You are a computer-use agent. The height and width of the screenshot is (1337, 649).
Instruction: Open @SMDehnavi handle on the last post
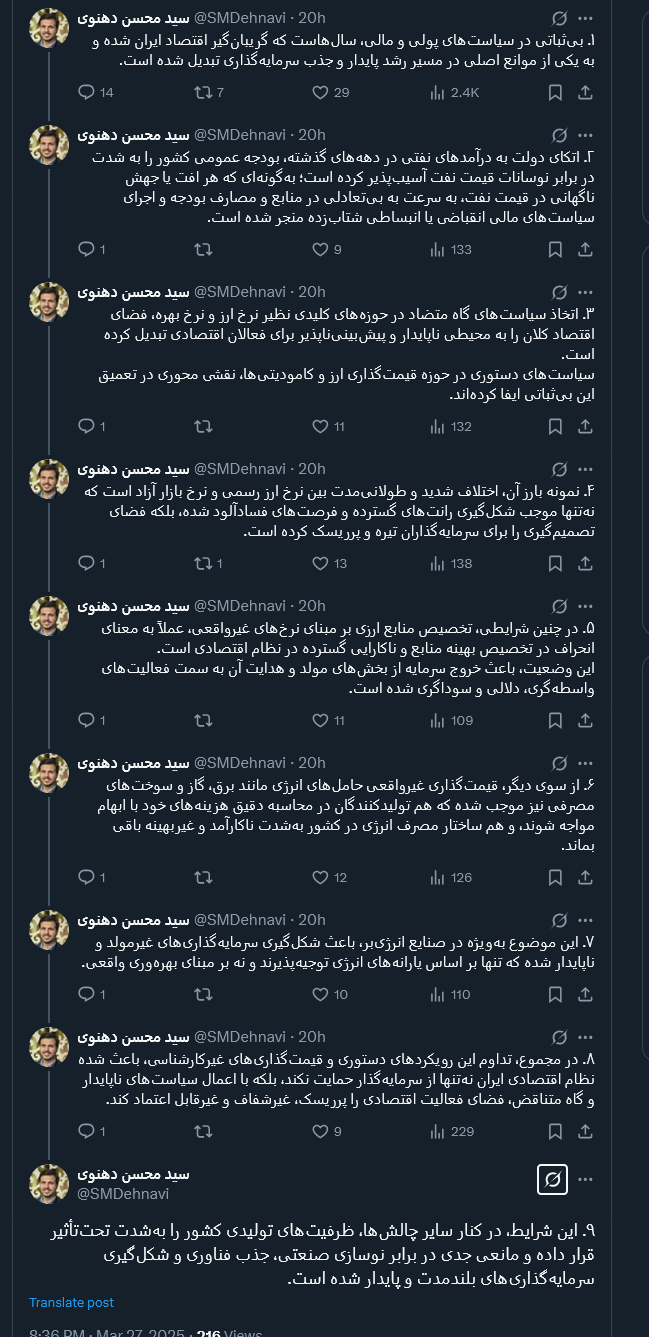123,1193
